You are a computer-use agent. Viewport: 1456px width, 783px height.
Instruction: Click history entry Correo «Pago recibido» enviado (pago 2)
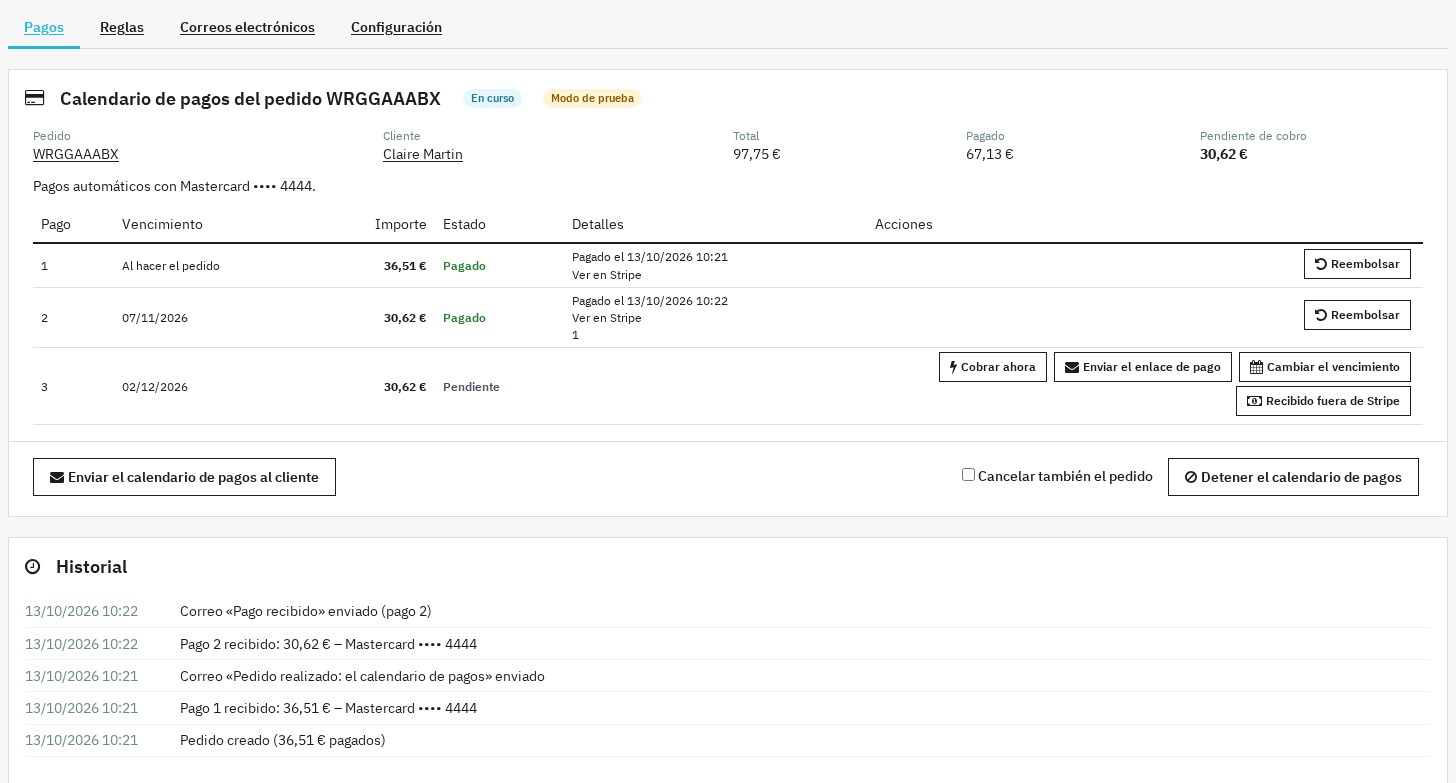click(306, 611)
